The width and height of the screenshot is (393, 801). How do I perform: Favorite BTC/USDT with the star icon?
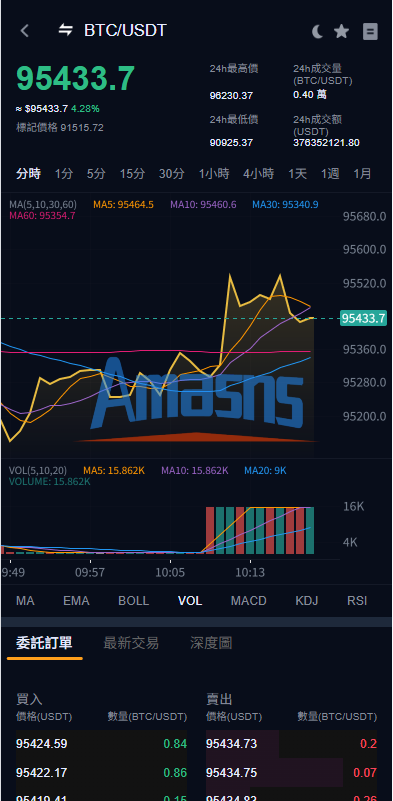coord(341,32)
